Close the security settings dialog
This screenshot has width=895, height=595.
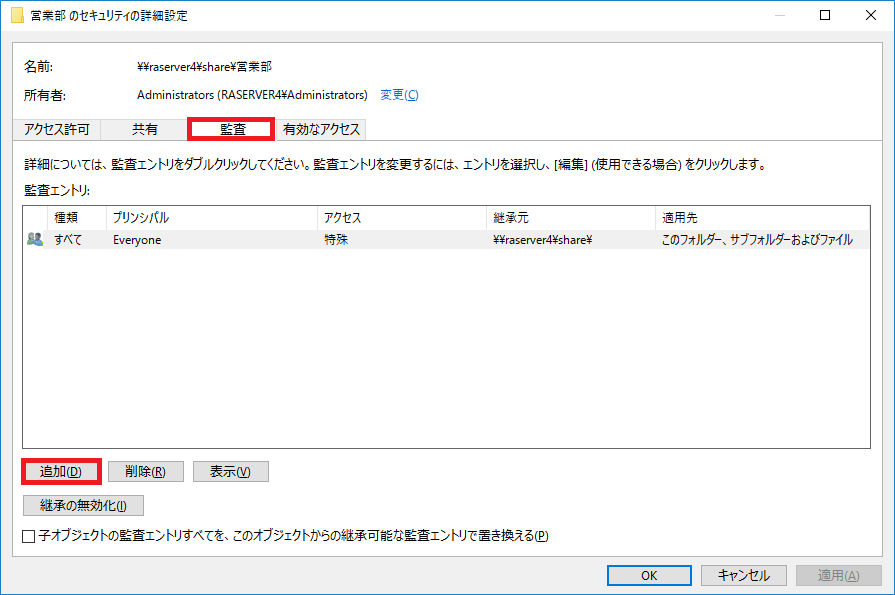point(870,15)
